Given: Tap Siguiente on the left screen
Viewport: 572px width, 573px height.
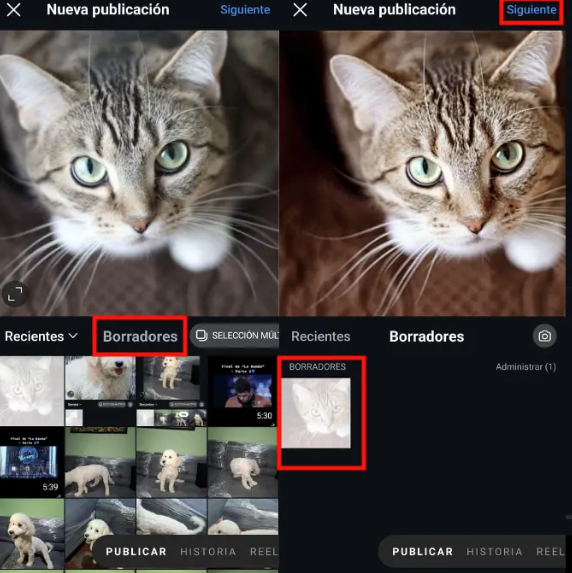Looking at the screenshot, I should (x=245, y=10).
